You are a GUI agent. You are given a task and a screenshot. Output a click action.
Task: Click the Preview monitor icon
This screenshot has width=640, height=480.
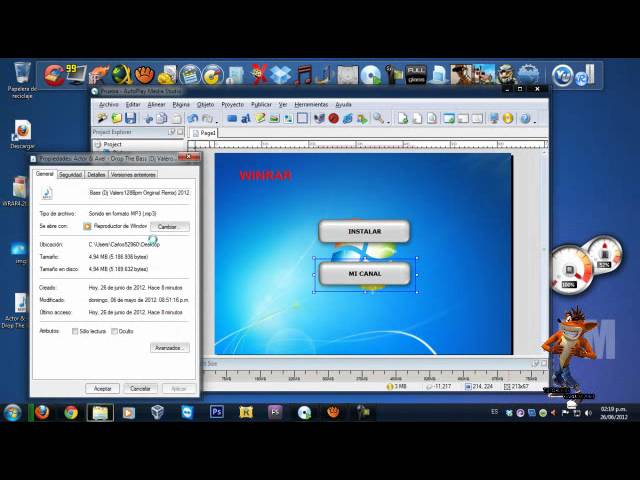point(494,118)
